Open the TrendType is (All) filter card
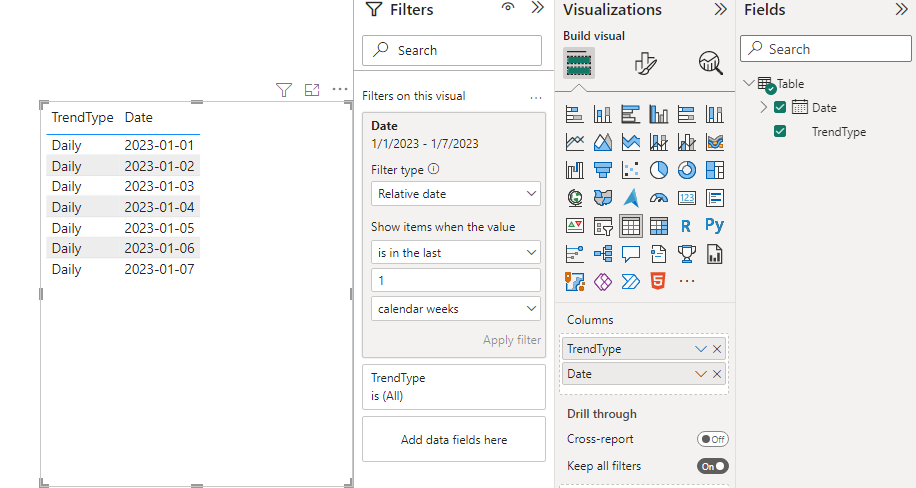This screenshot has height=488, width=916. 454,387
